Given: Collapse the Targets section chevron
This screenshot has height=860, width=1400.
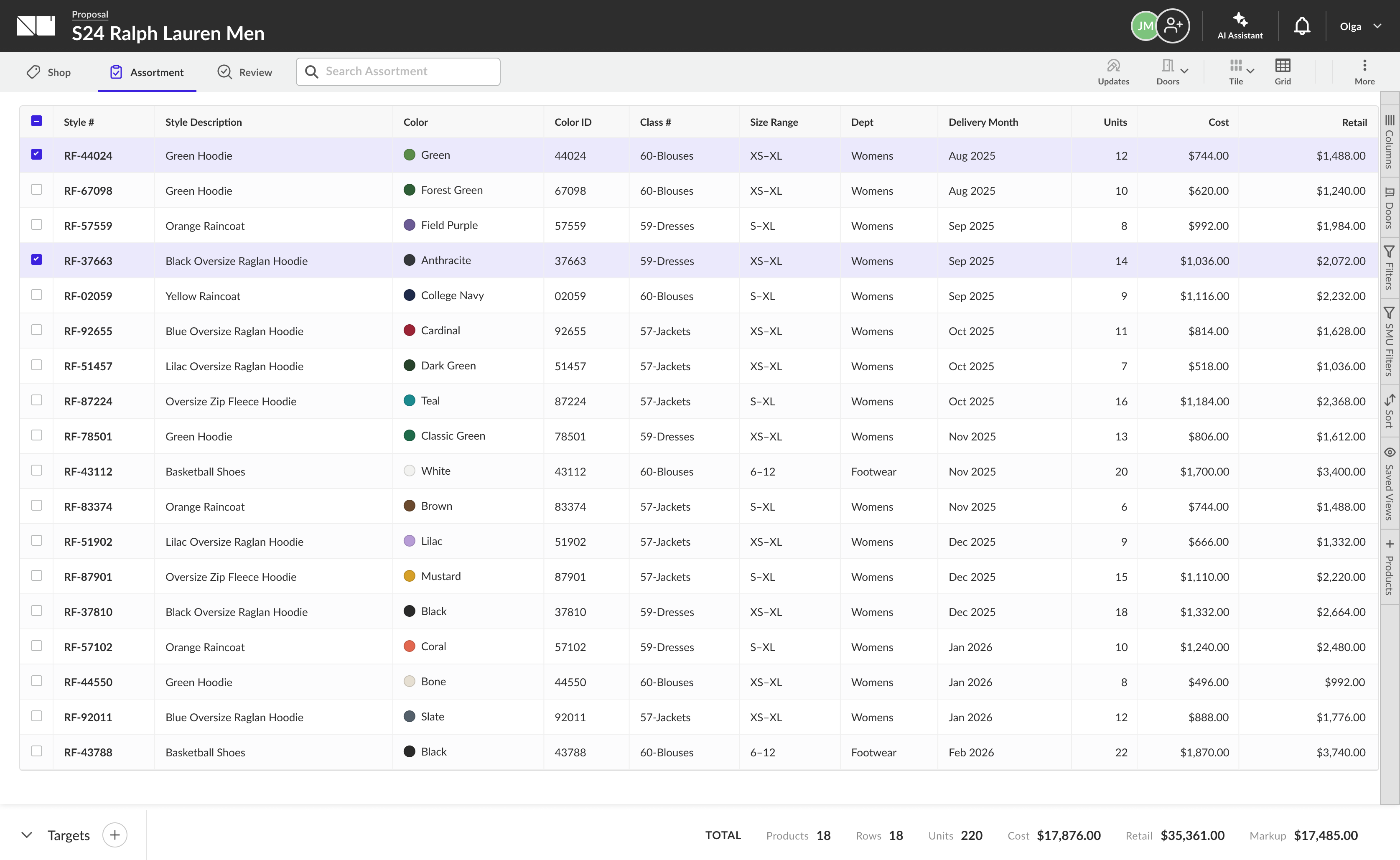Looking at the screenshot, I should (x=26, y=835).
